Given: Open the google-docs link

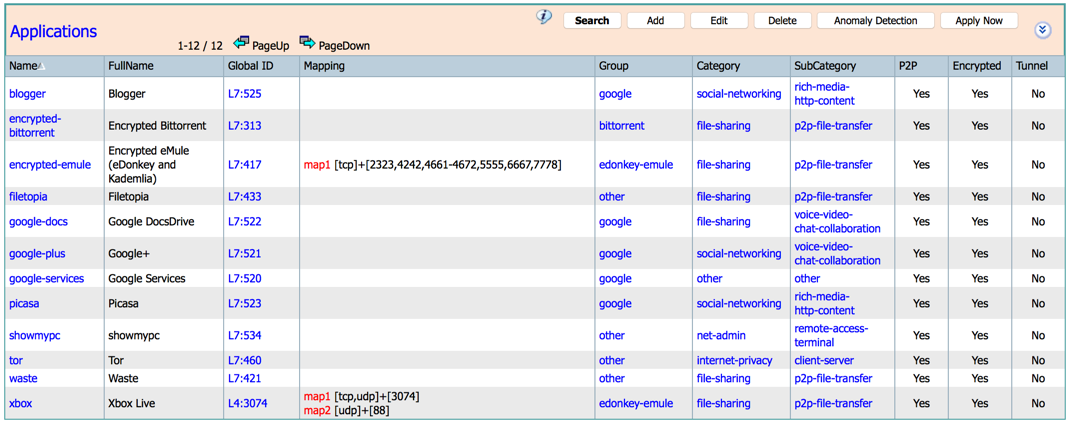Looking at the screenshot, I should click(38, 222).
